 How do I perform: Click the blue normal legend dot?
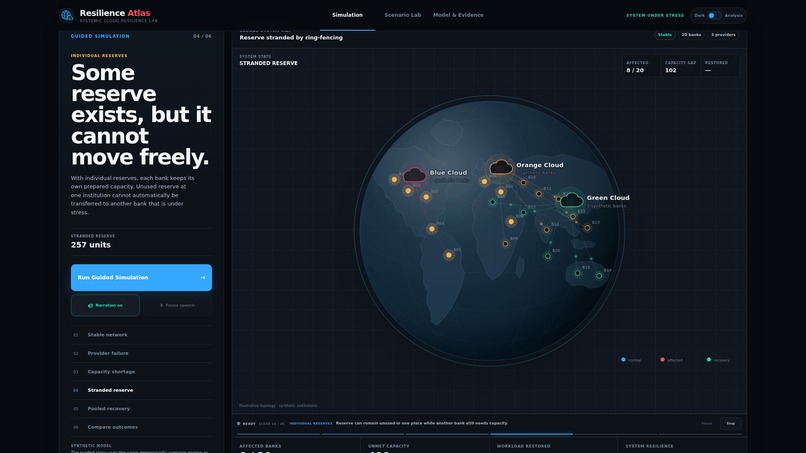[x=623, y=360]
